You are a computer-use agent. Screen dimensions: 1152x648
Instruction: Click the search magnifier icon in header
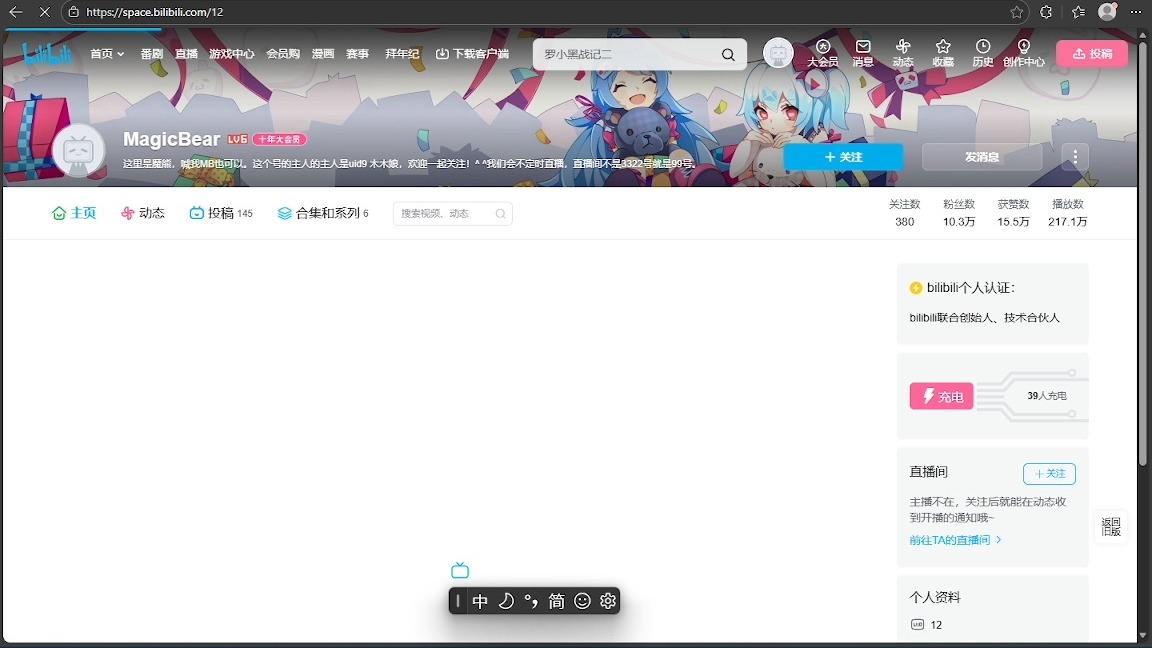[728, 54]
